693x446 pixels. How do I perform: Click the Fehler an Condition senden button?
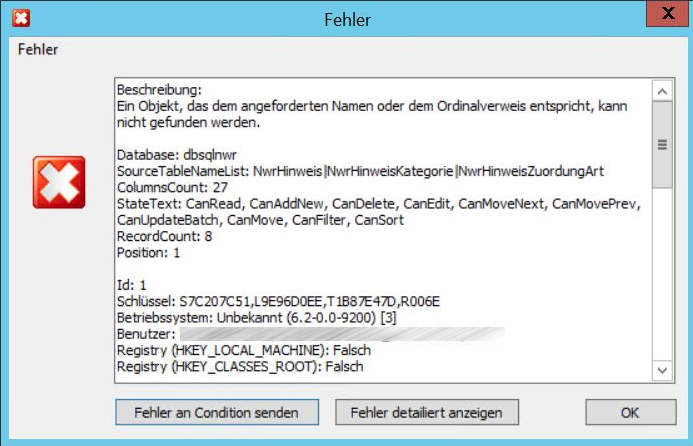(x=217, y=411)
